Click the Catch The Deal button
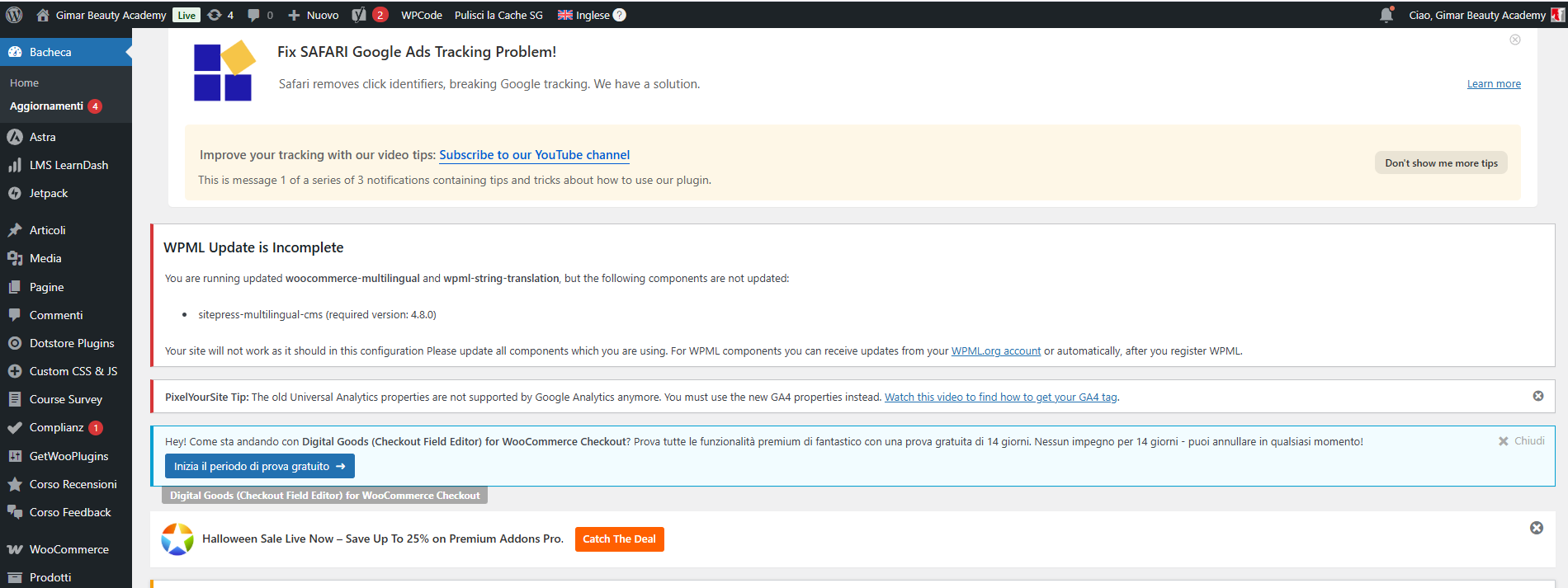 coord(619,539)
